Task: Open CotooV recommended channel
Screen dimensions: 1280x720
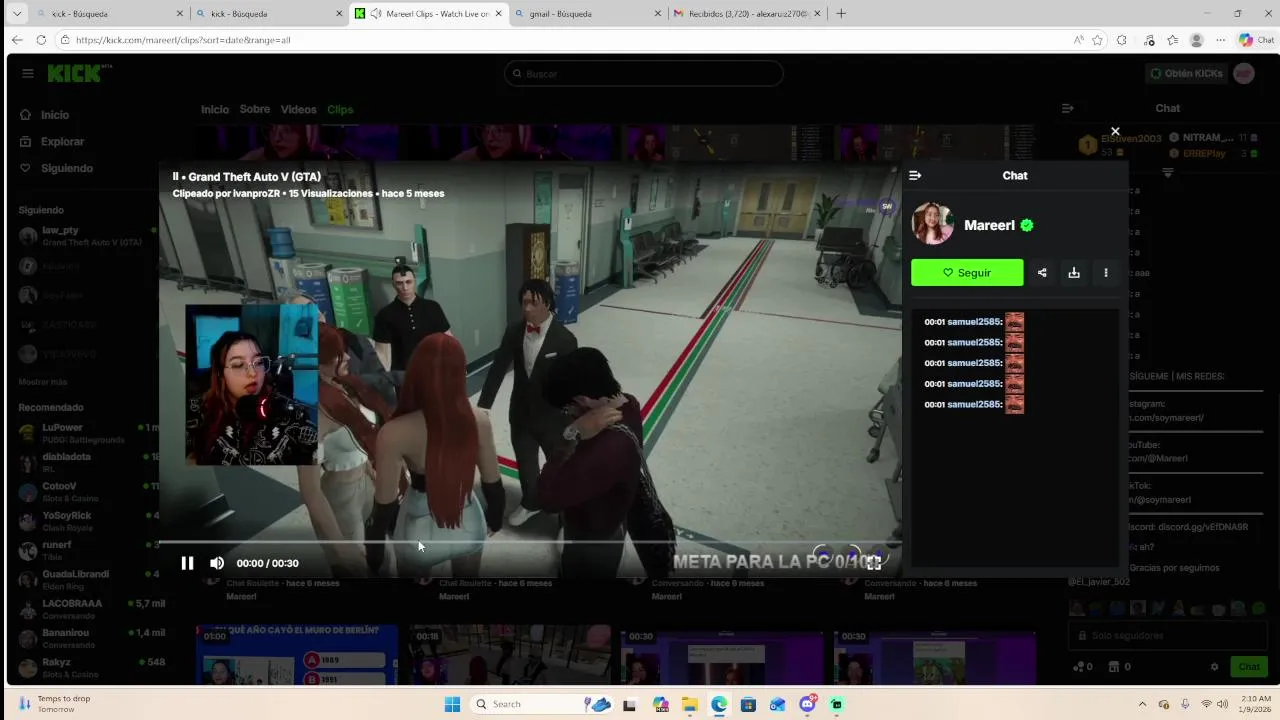Action: click(x=88, y=491)
